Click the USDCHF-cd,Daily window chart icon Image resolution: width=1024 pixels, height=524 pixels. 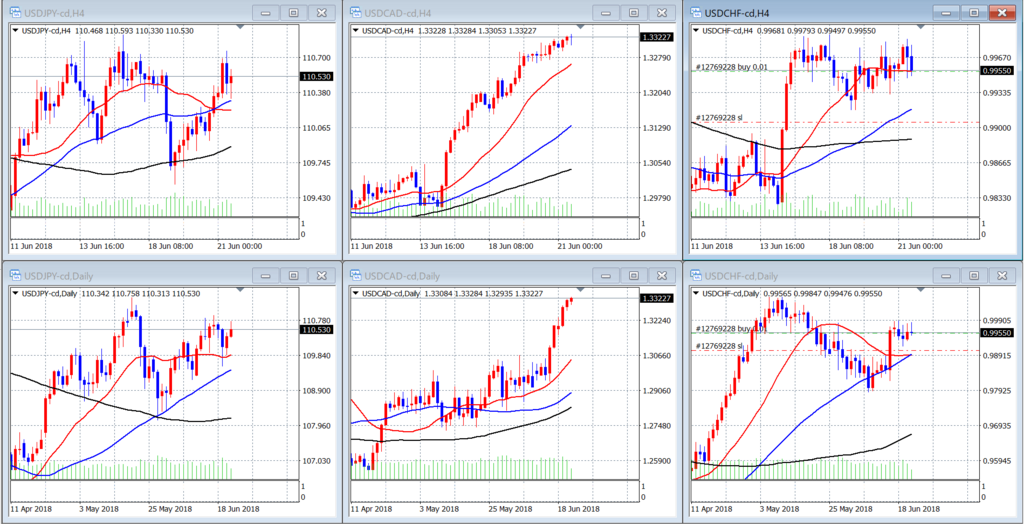click(x=694, y=274)
